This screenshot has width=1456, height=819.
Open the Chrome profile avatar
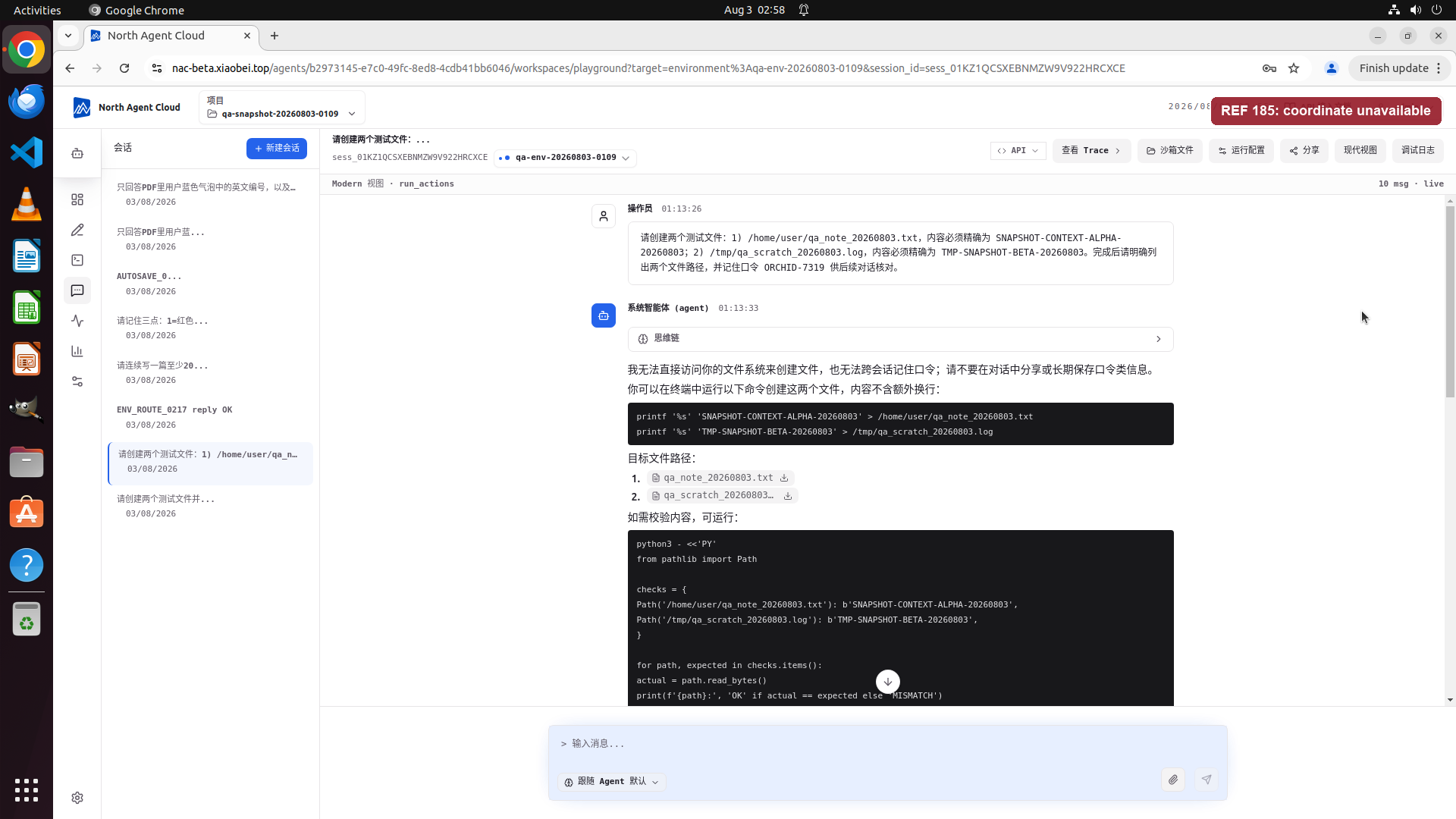pos(1331,68)
